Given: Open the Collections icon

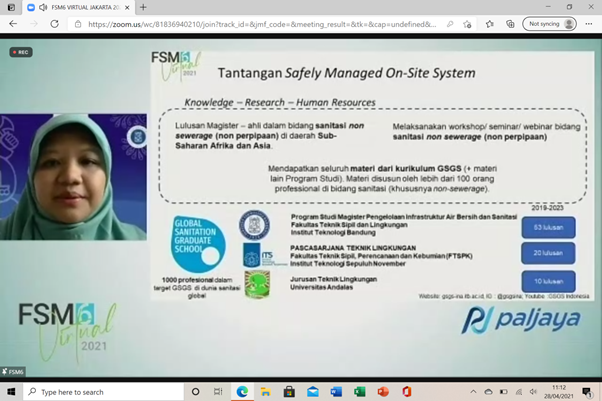Looking at the screenshot, I should [x=510, y=24].
